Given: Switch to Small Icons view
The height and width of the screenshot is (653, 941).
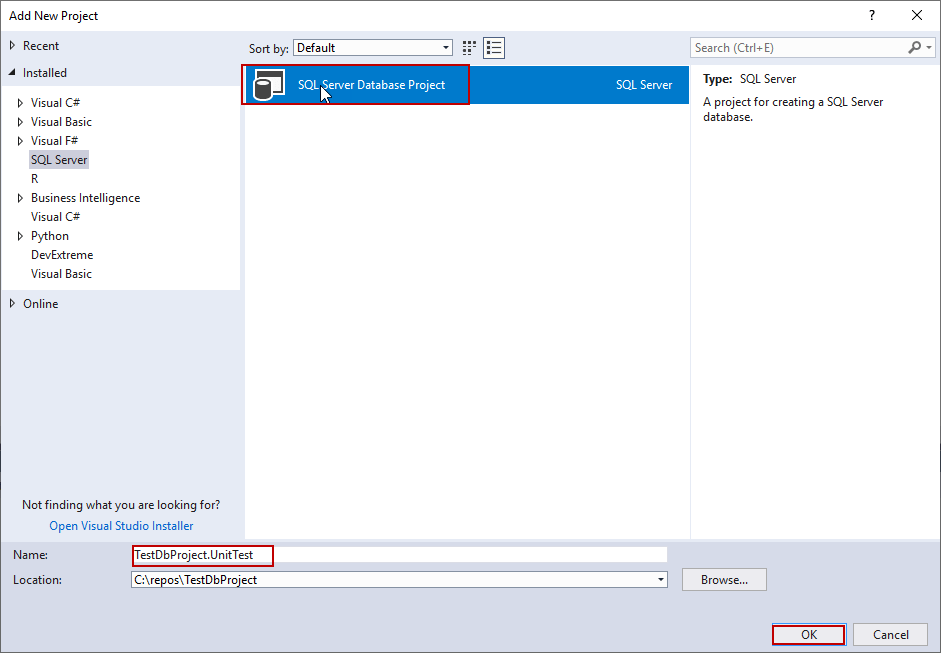Looking at the screenshot, I should click(468, 47).
